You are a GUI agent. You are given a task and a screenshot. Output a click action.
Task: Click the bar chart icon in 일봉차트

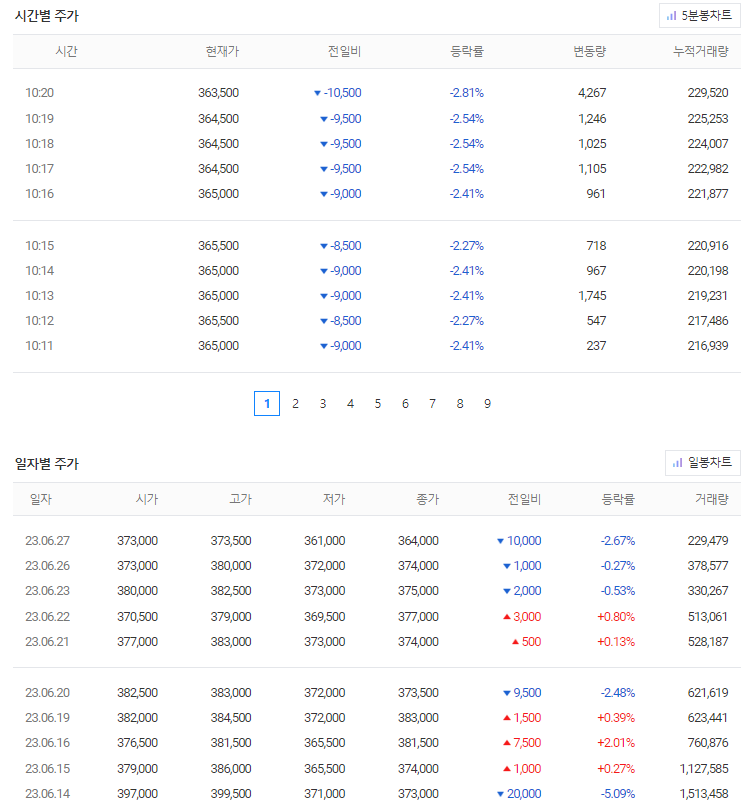tap(677, 463)
